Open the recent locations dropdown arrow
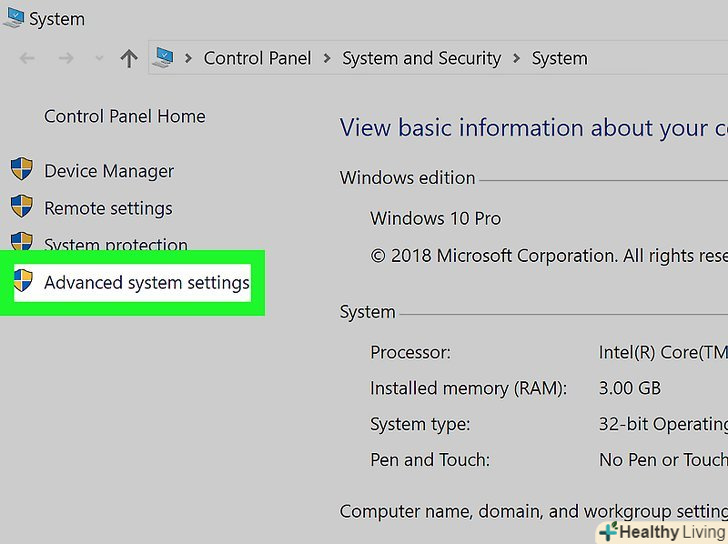 coord(98,59)
